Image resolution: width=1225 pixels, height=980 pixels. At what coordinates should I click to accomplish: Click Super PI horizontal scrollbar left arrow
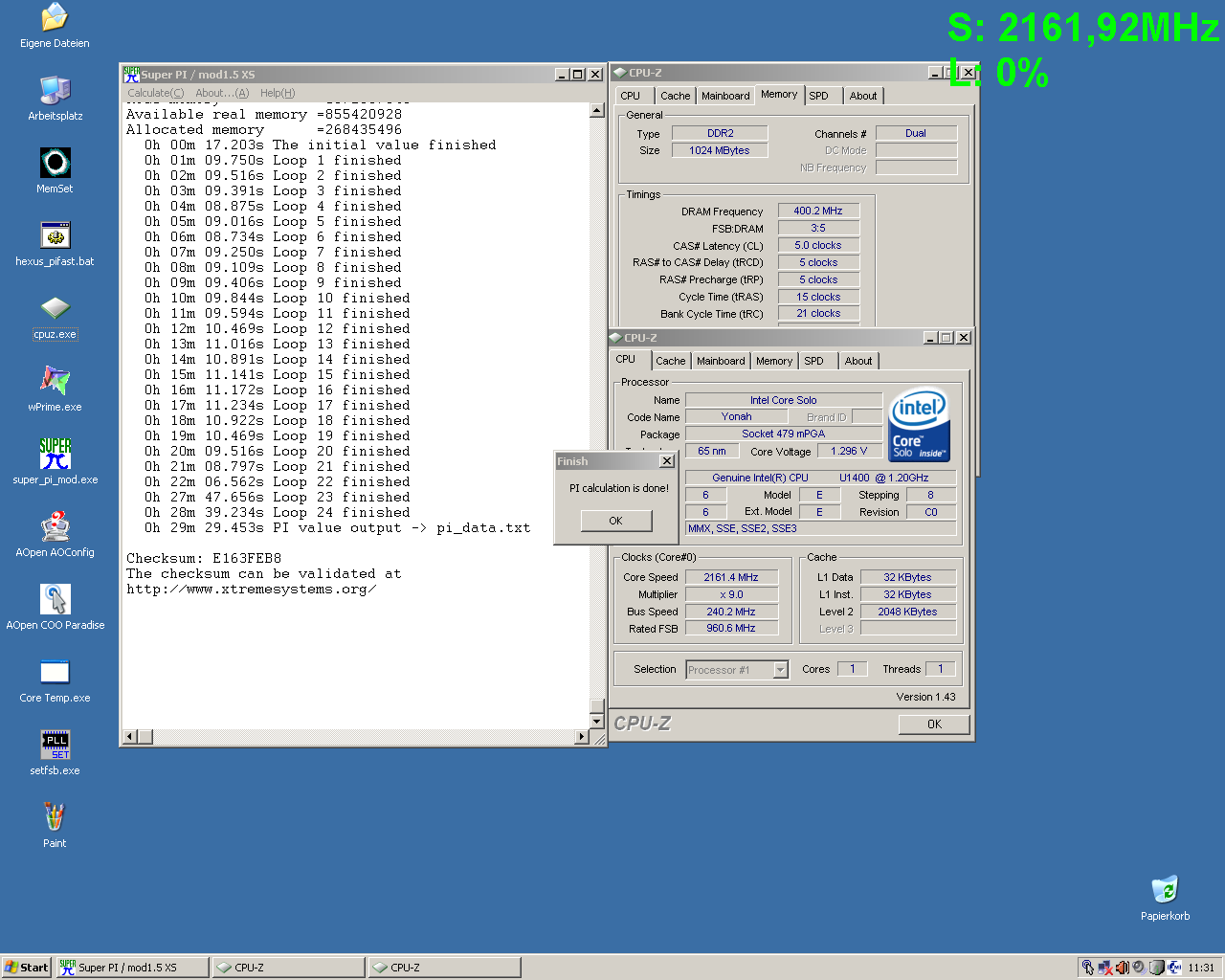(x=130, y=737)
